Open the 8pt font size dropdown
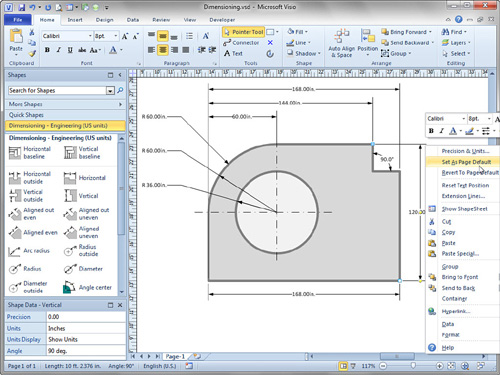The image size is (500, 375). pyautogui.click(x=116, y=36)
